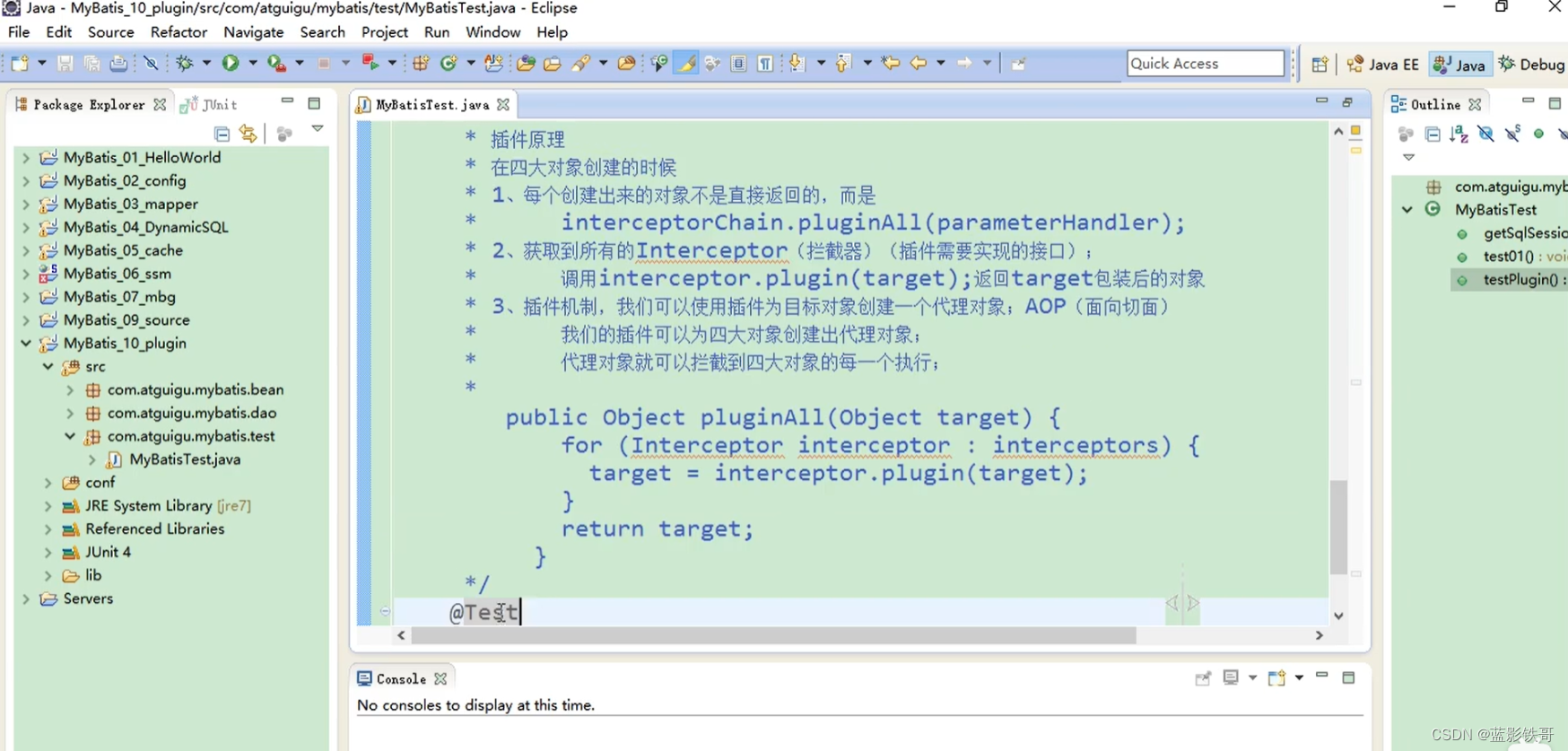The height and width of the screenshot is (751, 1568).
Task: Toggle Pin Editor button
Action: tap(1018, 63)
